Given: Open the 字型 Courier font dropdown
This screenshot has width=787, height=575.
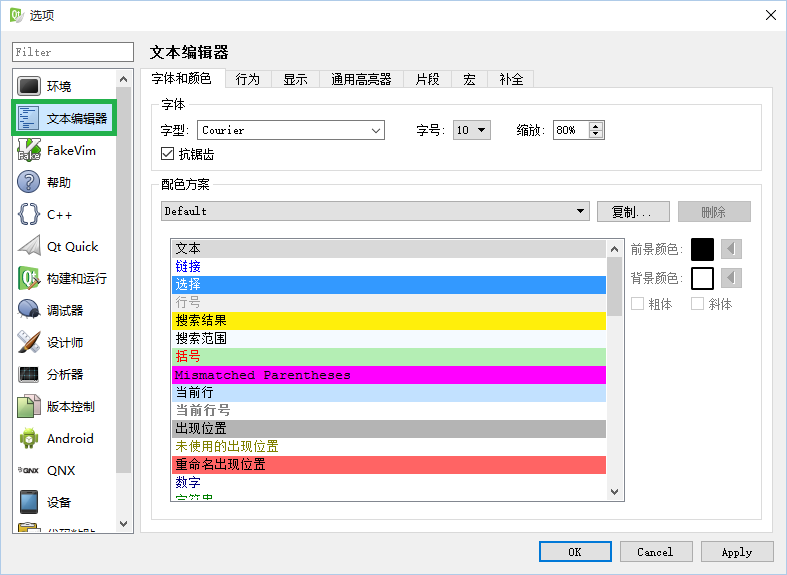Looking at the screenshot, I should coord(291,130).
